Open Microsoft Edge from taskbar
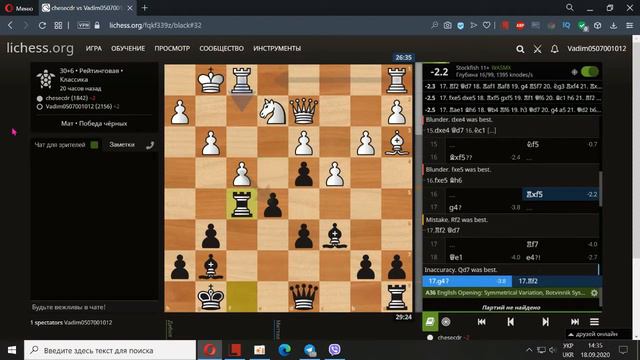Viewport: 640px width, 360px height. click(284, 350)
